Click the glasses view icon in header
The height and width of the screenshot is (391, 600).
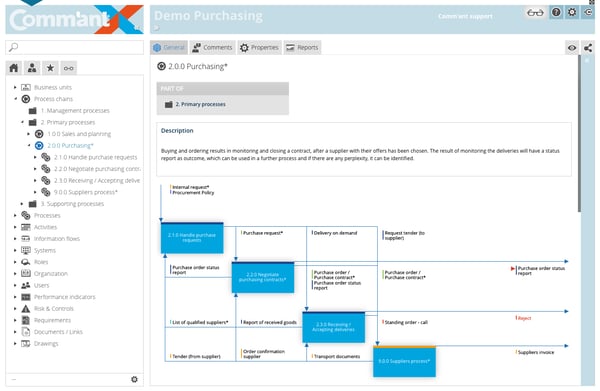pyautogui.click(x=535, y=13)
